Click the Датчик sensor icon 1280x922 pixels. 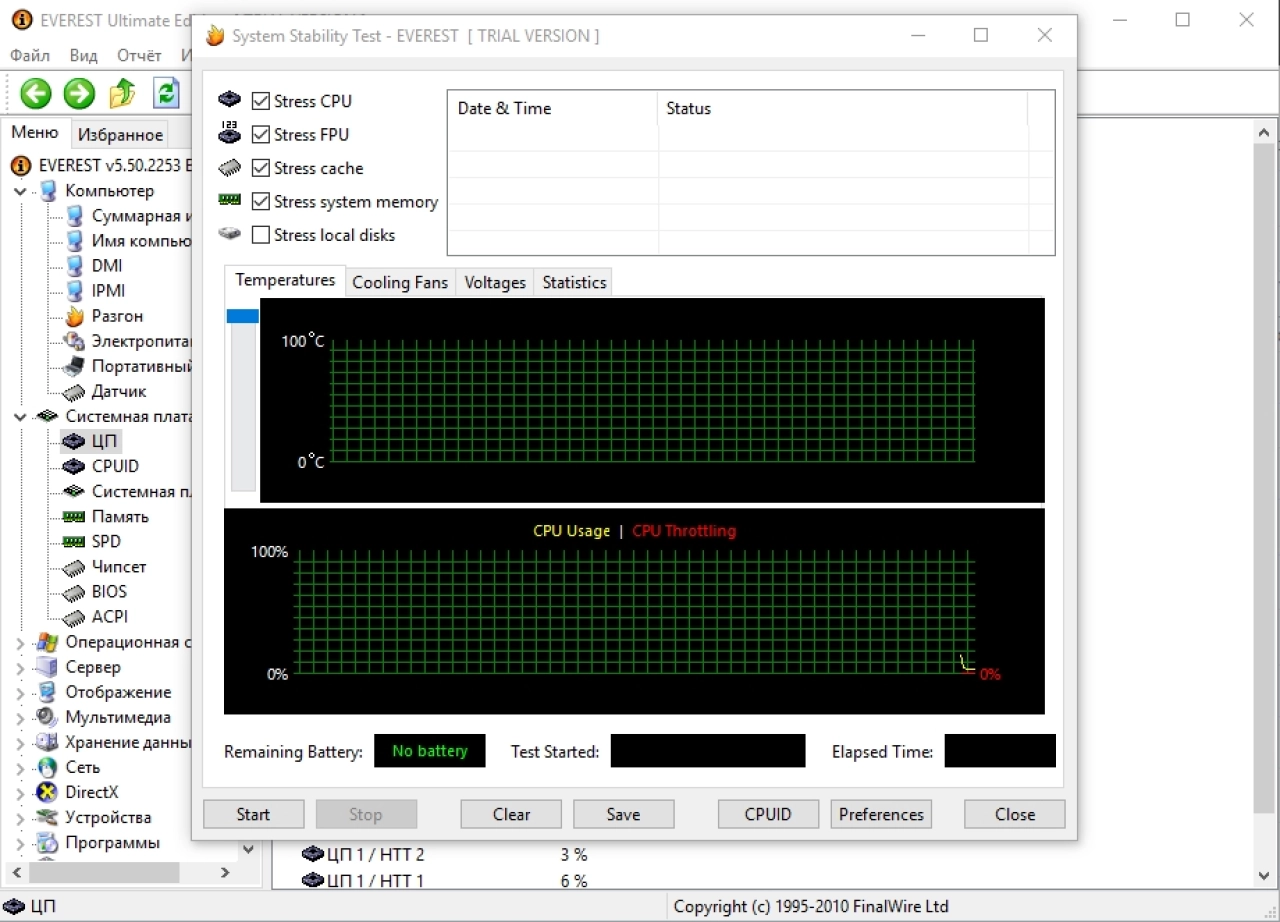(x=74, y=391)
